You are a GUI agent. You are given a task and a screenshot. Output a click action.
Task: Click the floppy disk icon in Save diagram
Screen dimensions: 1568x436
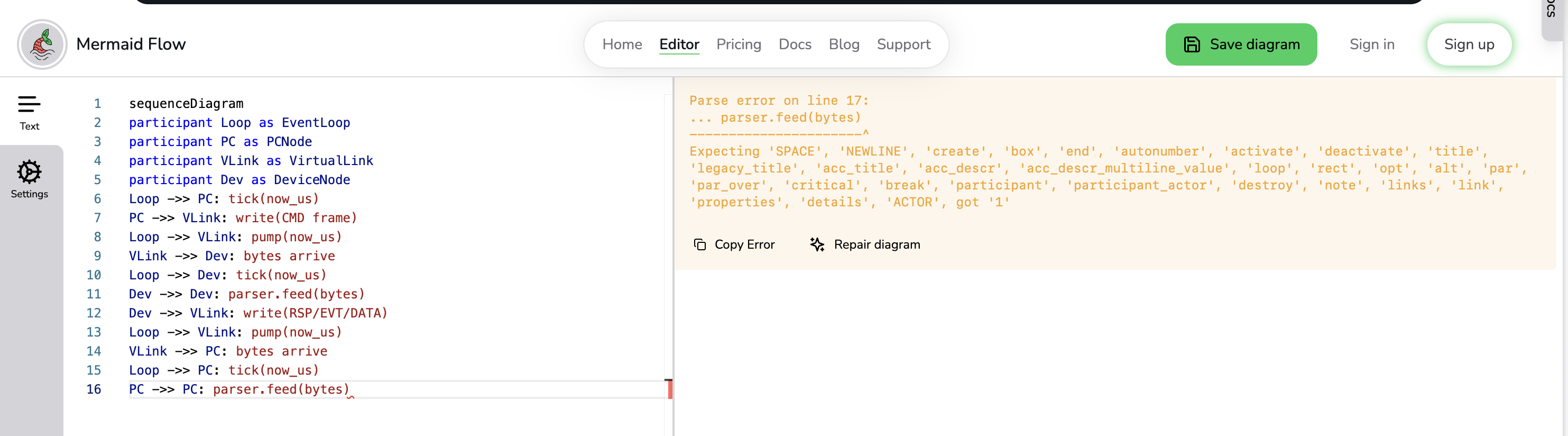click(1191, 44)
